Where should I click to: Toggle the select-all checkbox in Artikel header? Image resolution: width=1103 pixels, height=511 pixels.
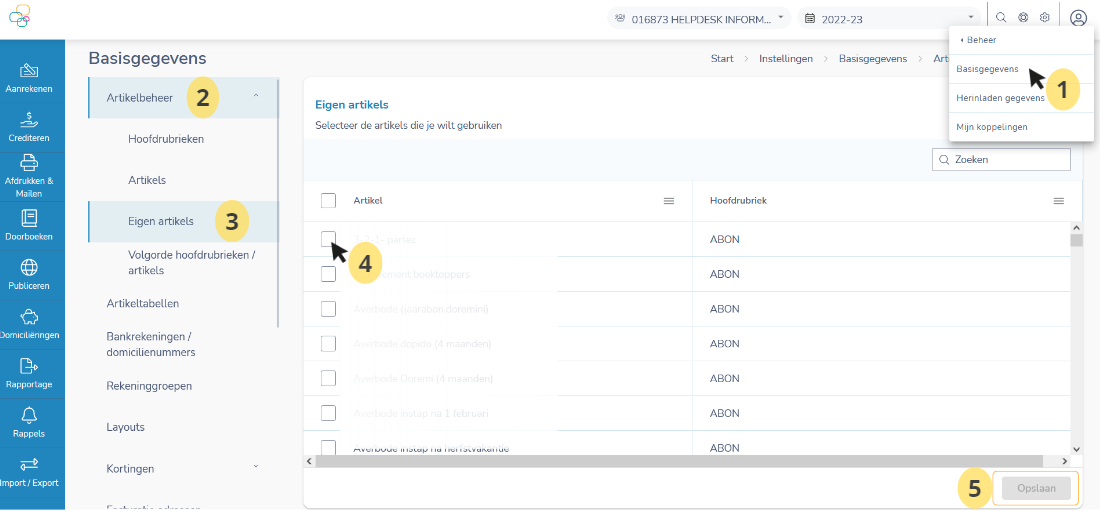point(328,201)
